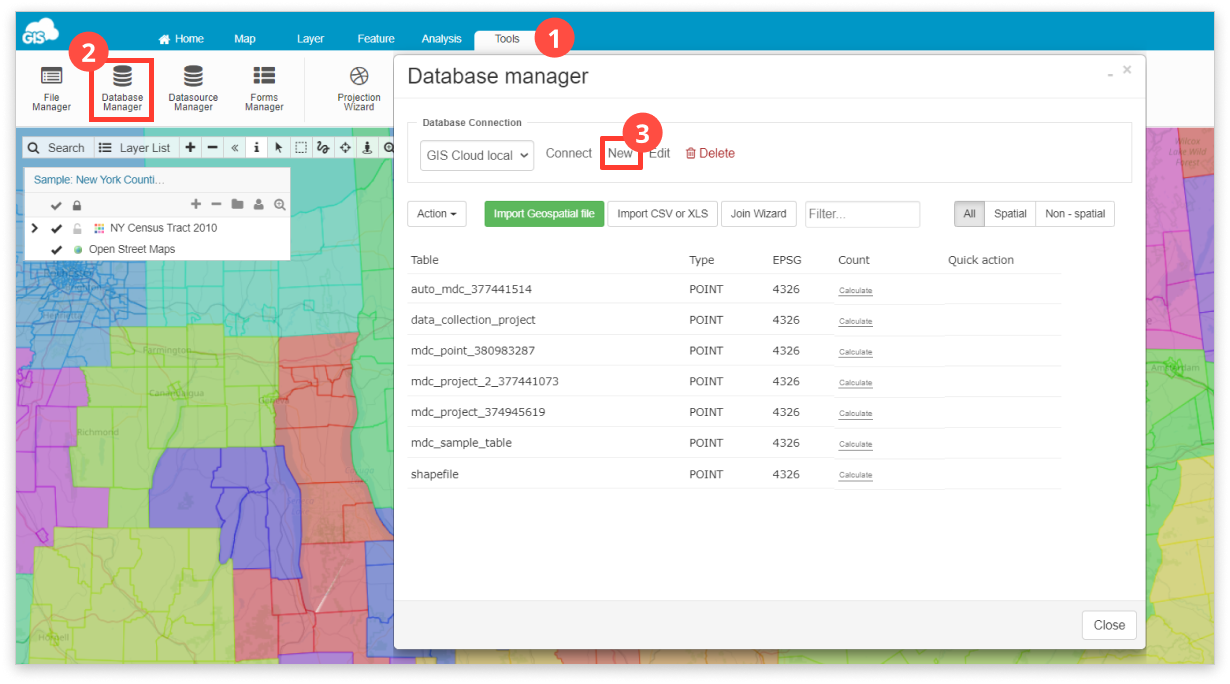
Task: Toggle Open Street Maps layer visibility
Action: [56, 248]
